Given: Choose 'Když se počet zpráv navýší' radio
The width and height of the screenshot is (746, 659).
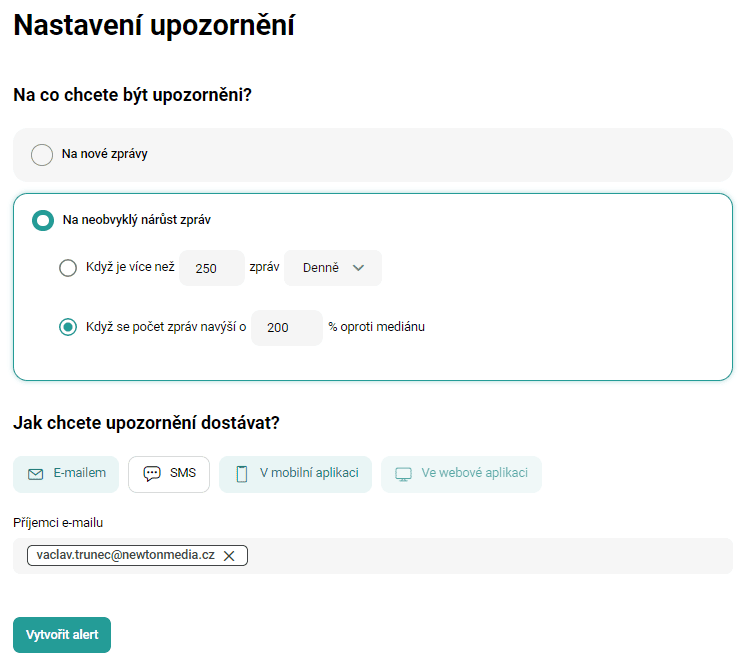Looking at the screenshot, I should (68, 327).
